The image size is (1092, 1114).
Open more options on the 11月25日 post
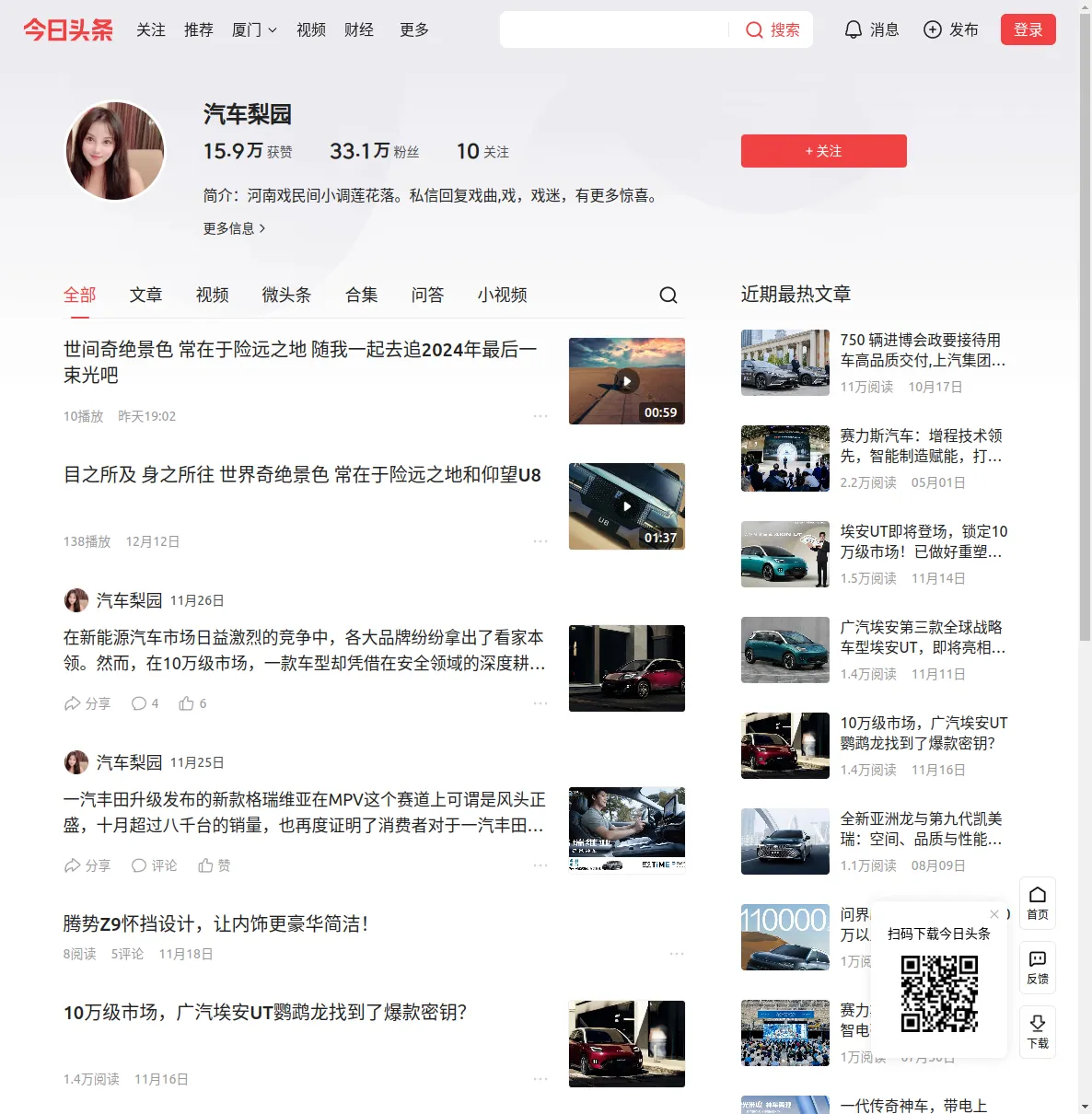pyautogui.click(x=540, y=865)
